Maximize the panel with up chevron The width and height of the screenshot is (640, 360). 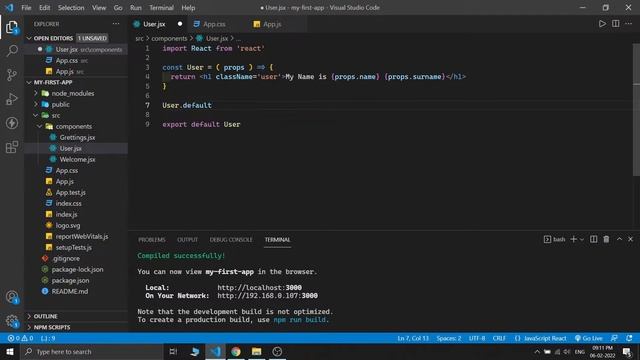tap(619, 239)
